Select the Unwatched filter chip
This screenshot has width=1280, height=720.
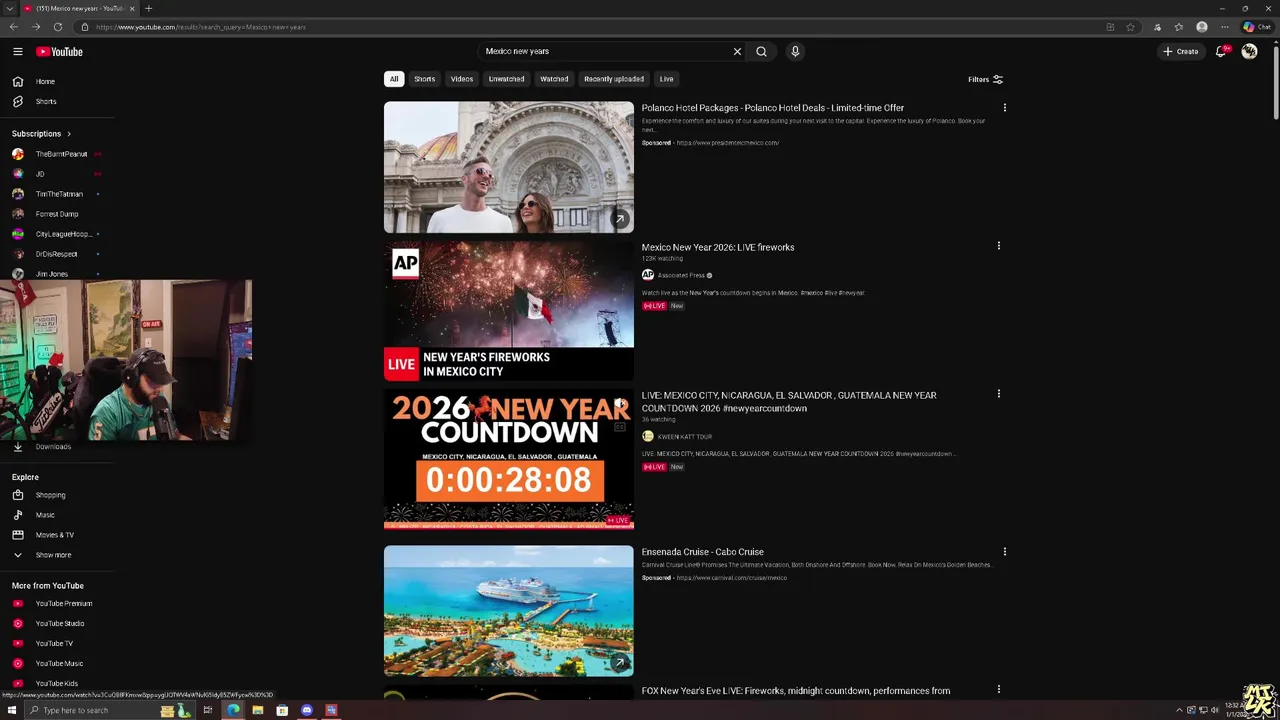[x=506, y=79]
